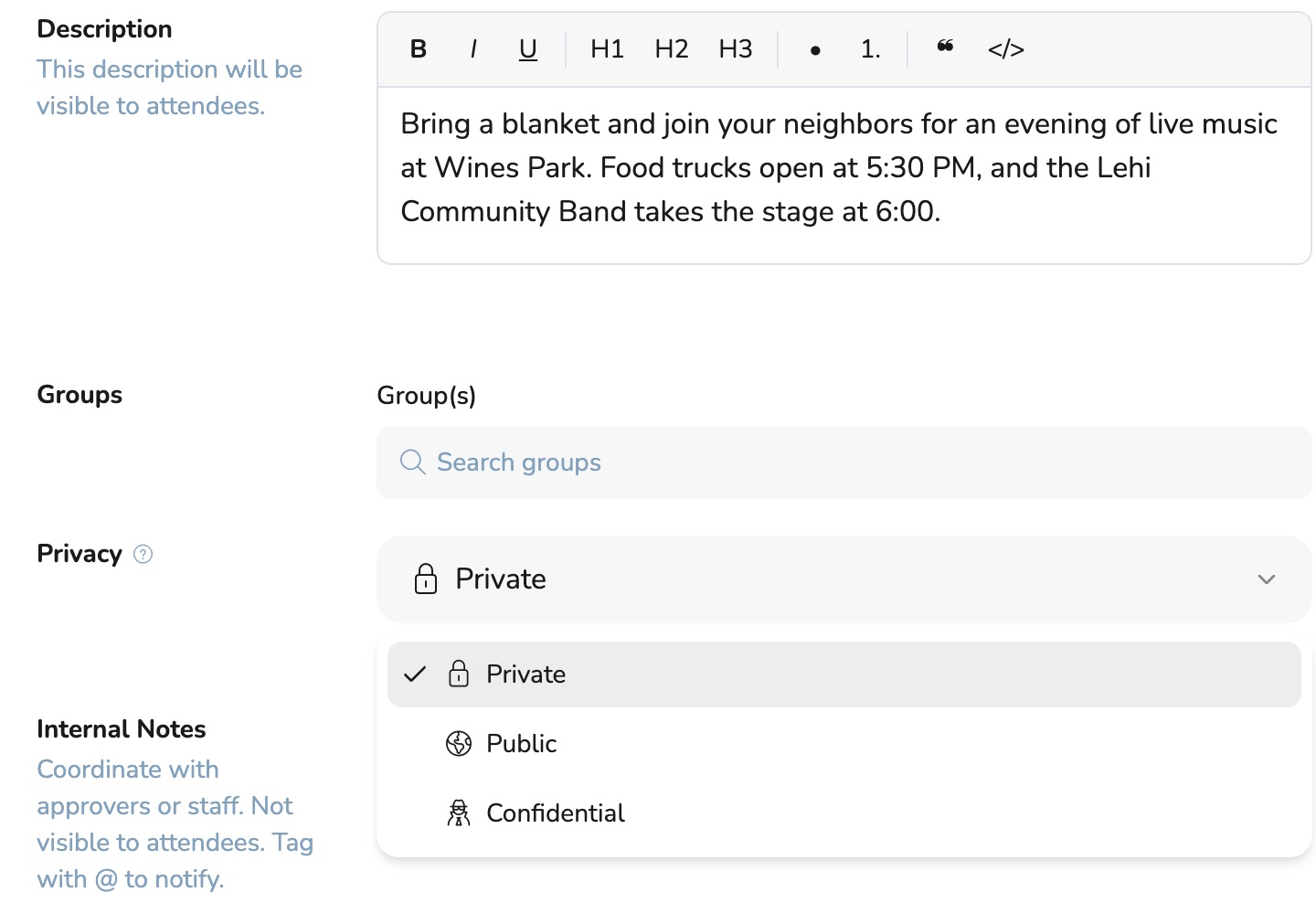Collapse the Privacy dropdown showing Private

click(x=844, y=579)
